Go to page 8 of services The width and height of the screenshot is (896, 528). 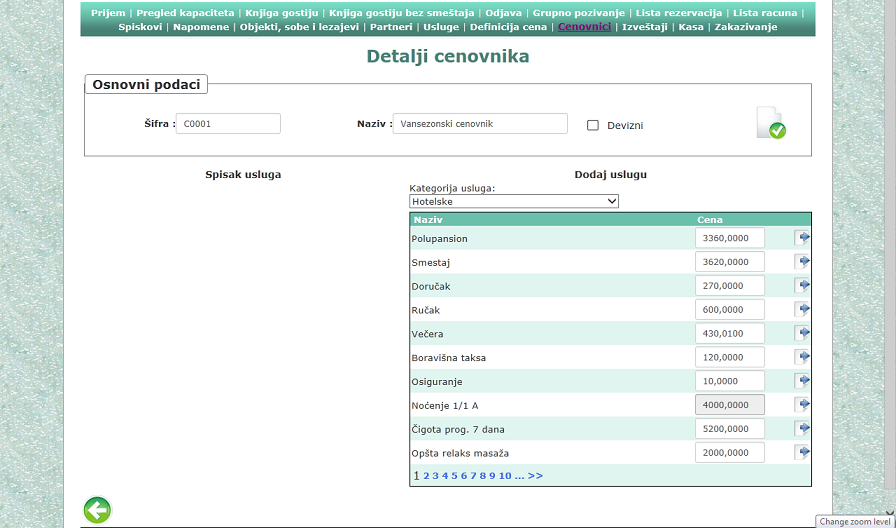coord(483,475)
